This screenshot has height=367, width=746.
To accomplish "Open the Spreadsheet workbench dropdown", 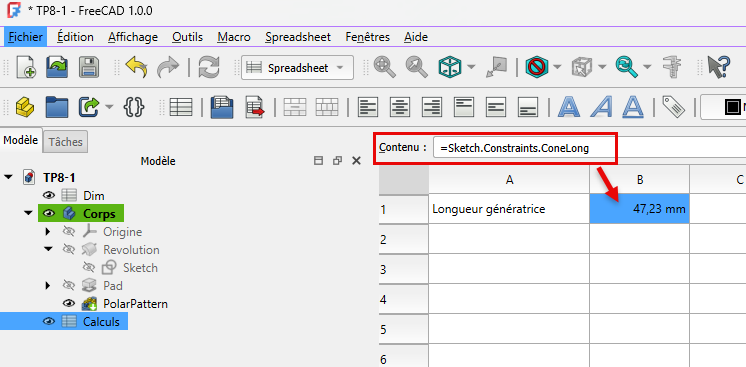I will click(297, 68).
